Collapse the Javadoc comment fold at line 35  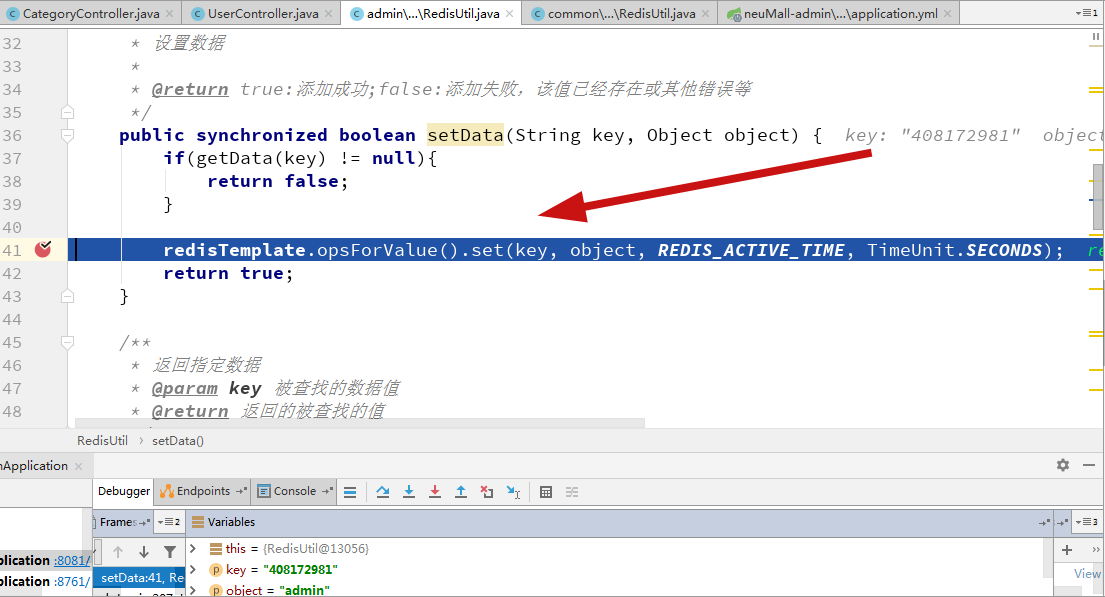pyautogui.click(x=68, y=112)
